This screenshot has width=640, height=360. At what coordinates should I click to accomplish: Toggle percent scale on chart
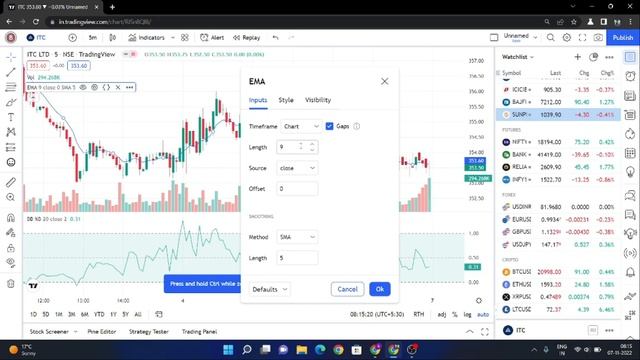455,314
